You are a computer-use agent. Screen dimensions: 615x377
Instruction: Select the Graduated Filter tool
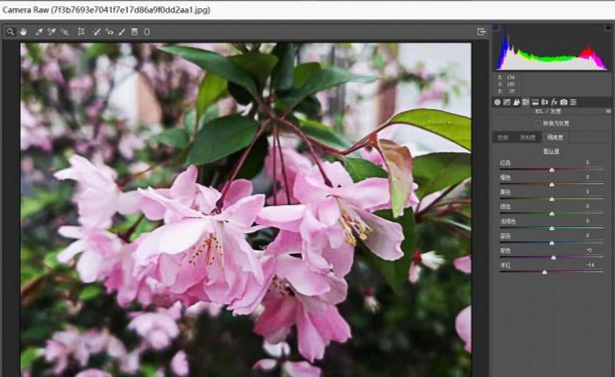[135, 32]
